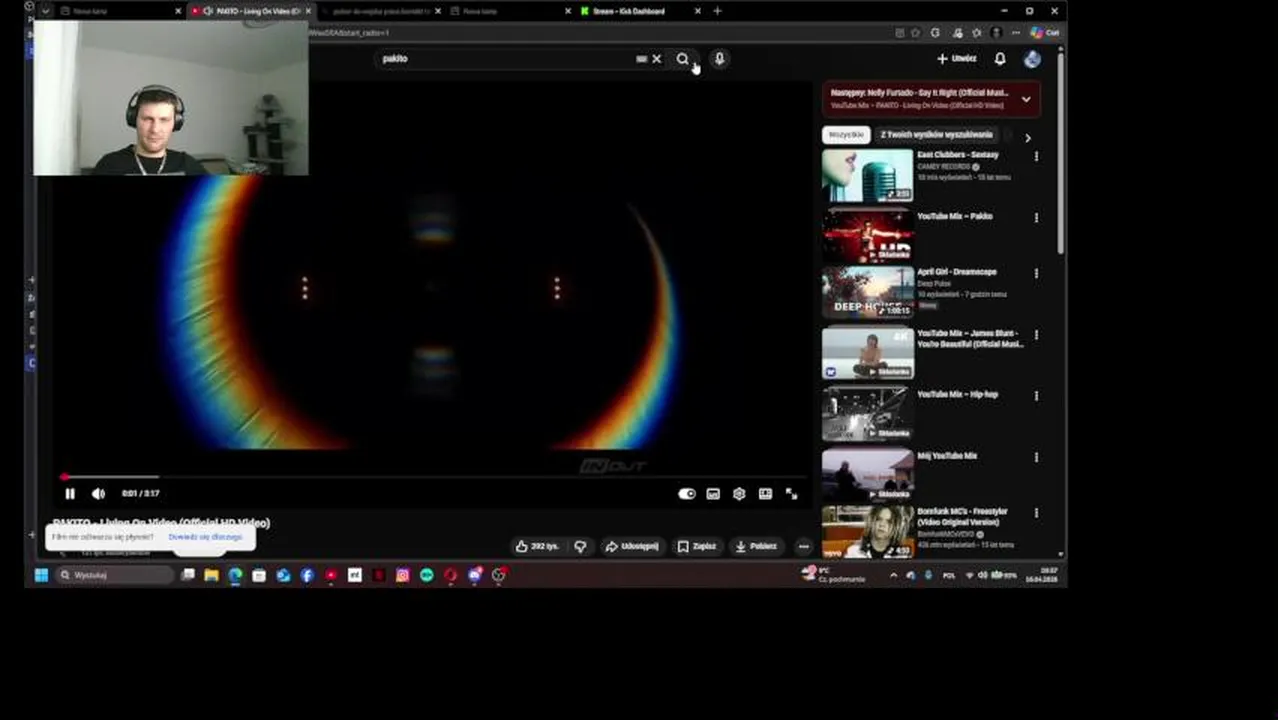Open the Utwórz create button
The image size is (1278, 720).
click(957, 59)
